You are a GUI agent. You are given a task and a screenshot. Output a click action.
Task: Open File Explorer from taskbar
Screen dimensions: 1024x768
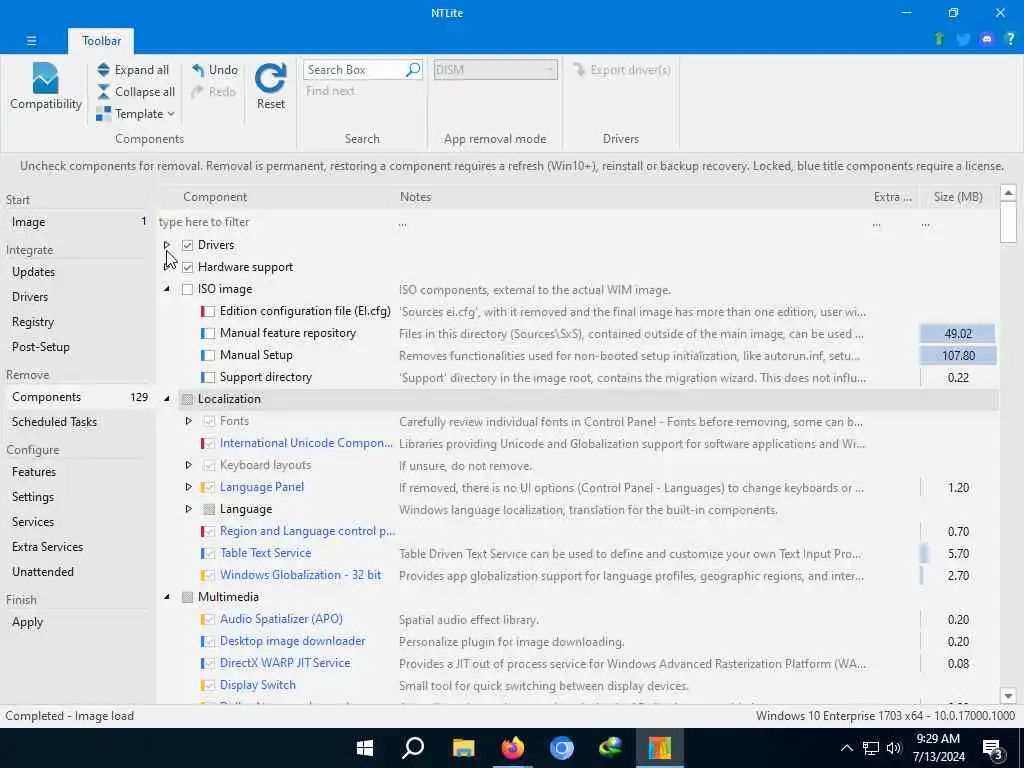point(464,748)
